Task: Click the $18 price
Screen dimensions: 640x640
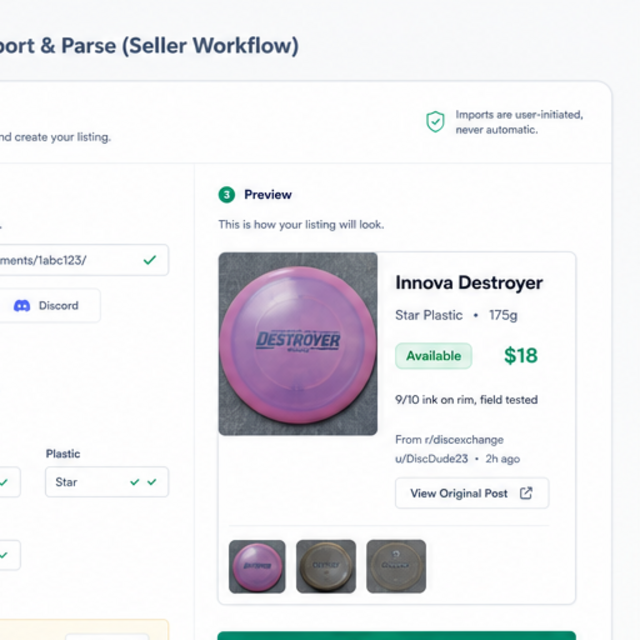Action: pos(521,356)
